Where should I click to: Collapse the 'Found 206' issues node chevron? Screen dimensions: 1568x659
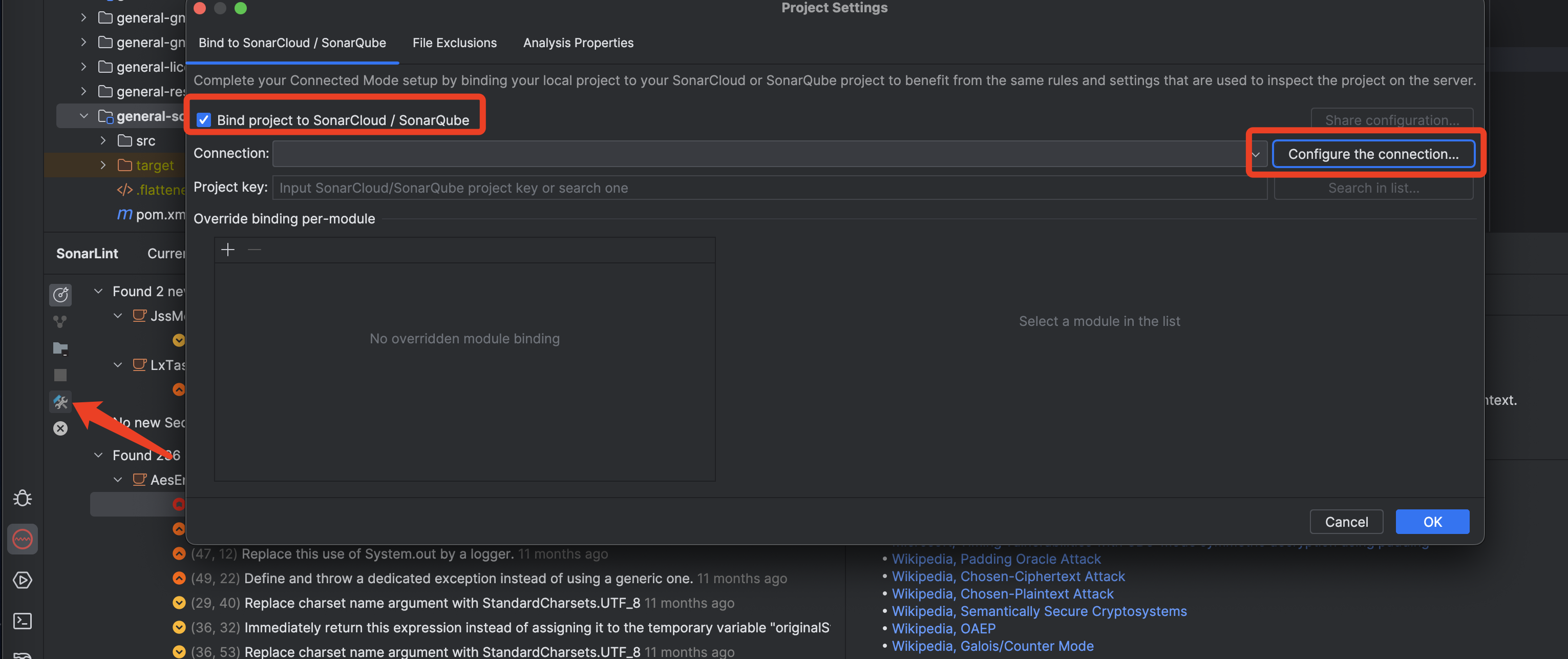pyautogui.click(x=98, y=455)
